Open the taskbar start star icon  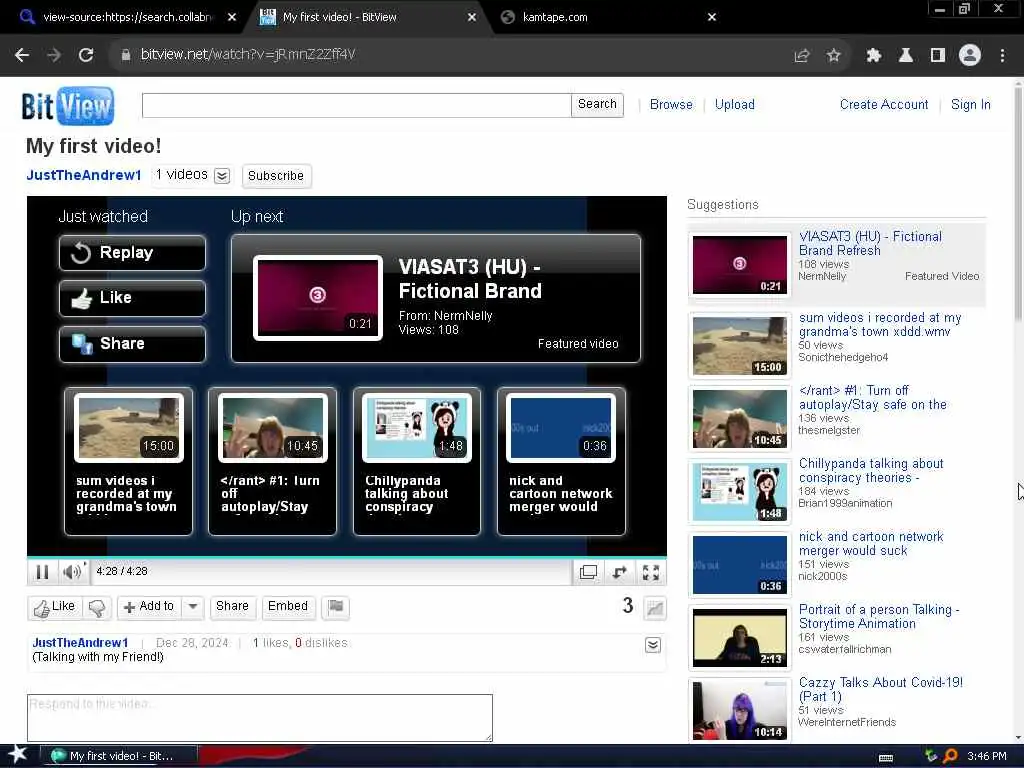point(18,755)
